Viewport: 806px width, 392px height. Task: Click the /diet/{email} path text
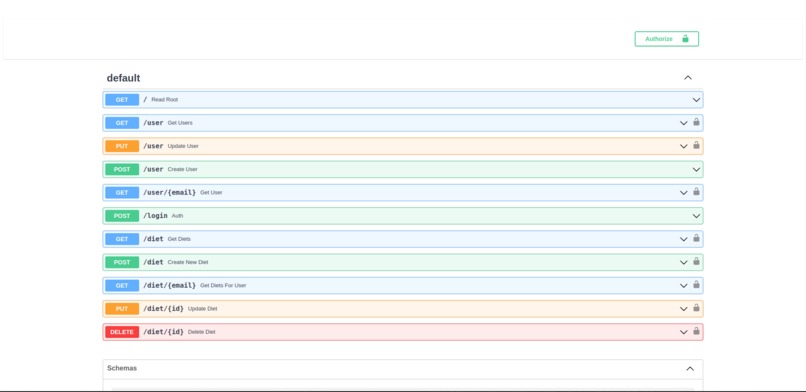coord(170,286)
